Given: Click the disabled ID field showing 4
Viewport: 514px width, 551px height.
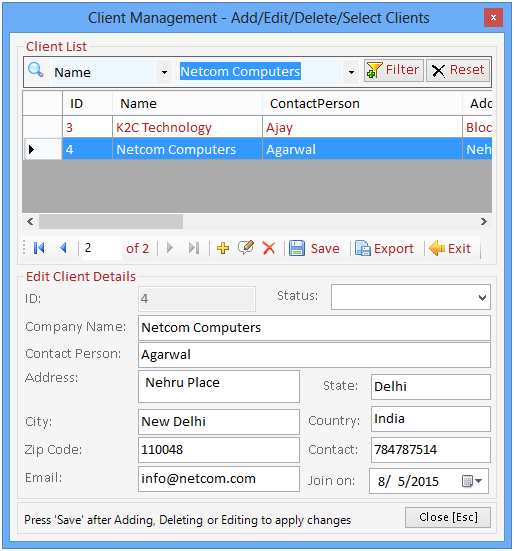Looking at the screenshot, I should [x=197, y=299].
